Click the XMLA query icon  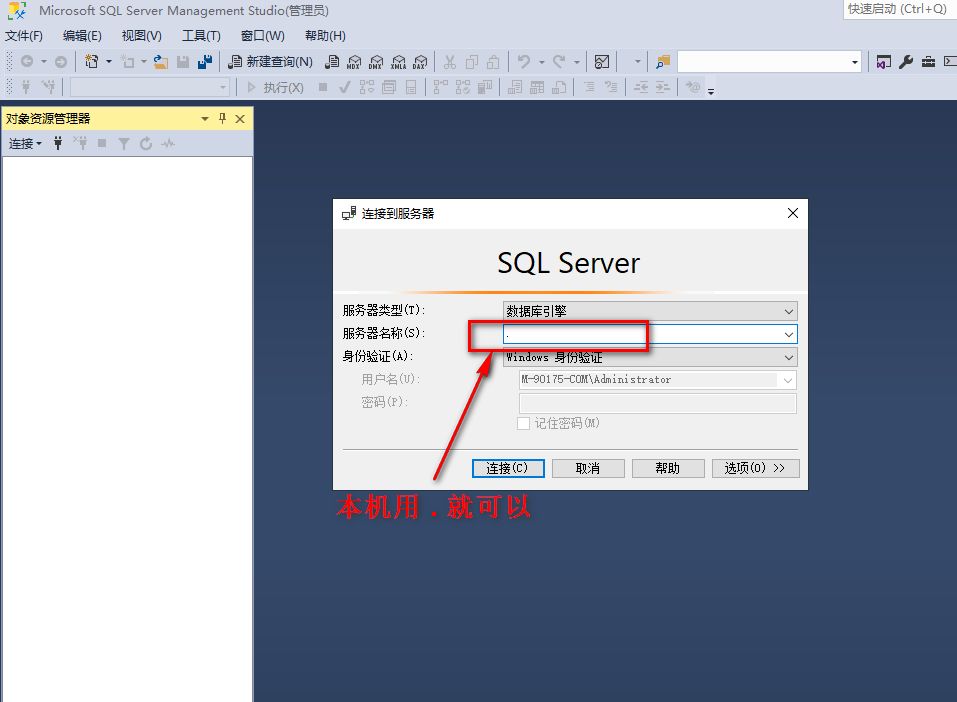click(398, 62)
